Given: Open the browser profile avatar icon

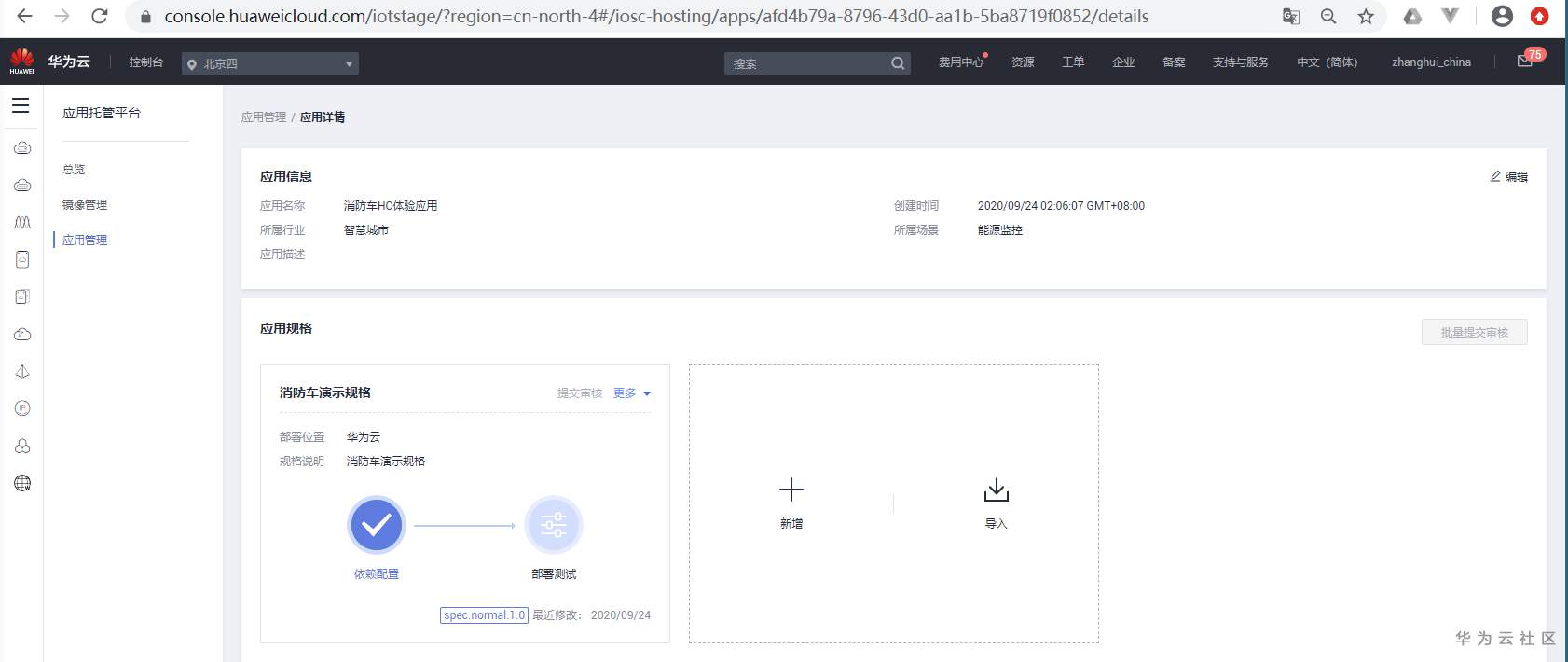Looking at the screenshot, I should [1502, 16].
